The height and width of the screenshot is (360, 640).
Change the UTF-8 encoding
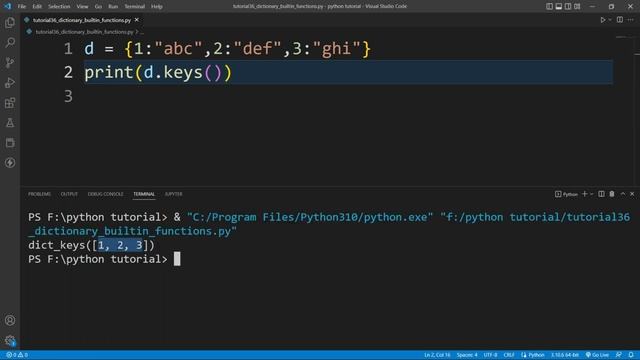pos(490,355)
